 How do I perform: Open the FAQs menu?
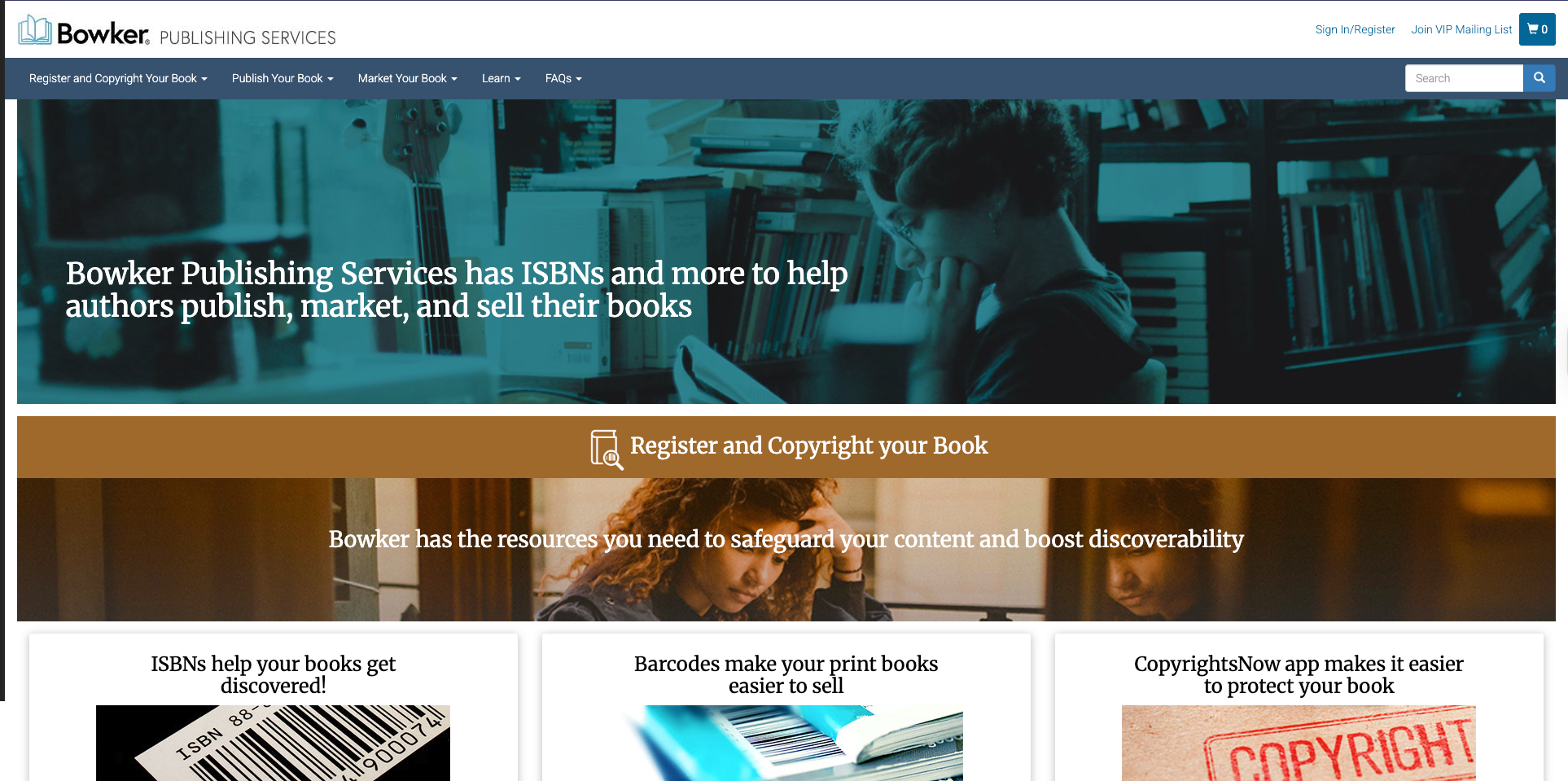pyautogui.click(x=563, y=78)
